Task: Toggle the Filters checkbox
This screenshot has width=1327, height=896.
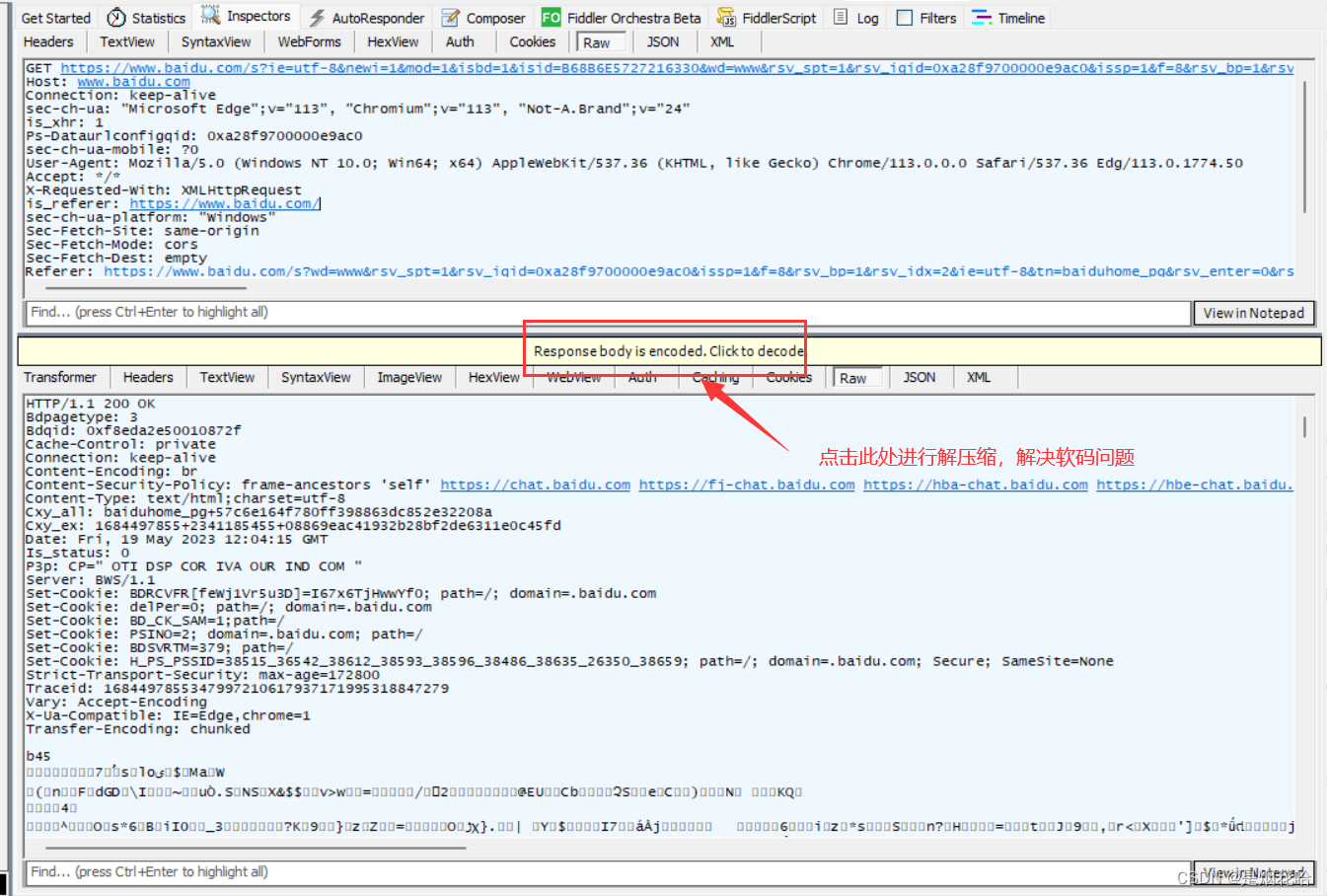Action: (904, 18)
